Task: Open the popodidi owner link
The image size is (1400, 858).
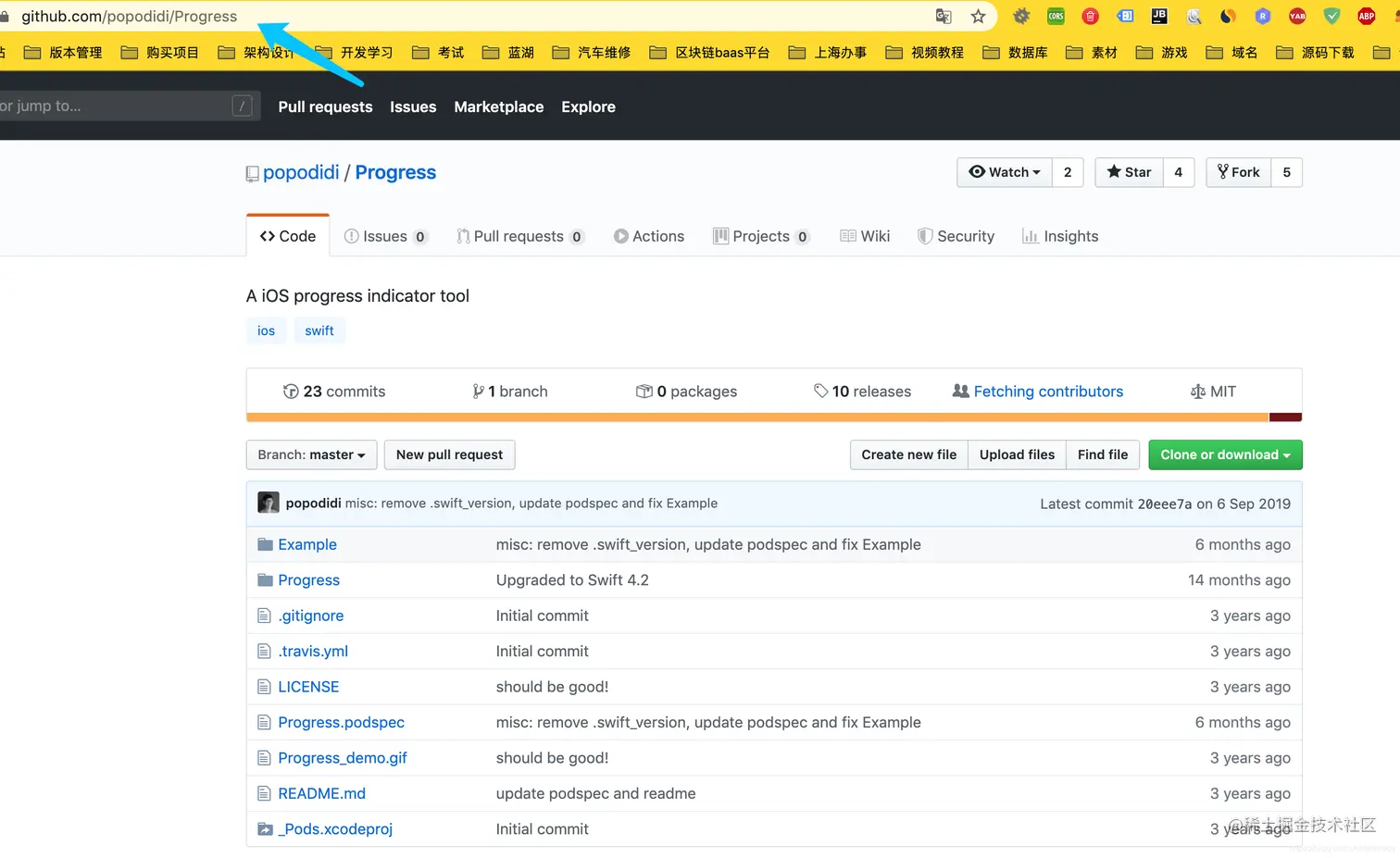Action: [x=301, y=172]
